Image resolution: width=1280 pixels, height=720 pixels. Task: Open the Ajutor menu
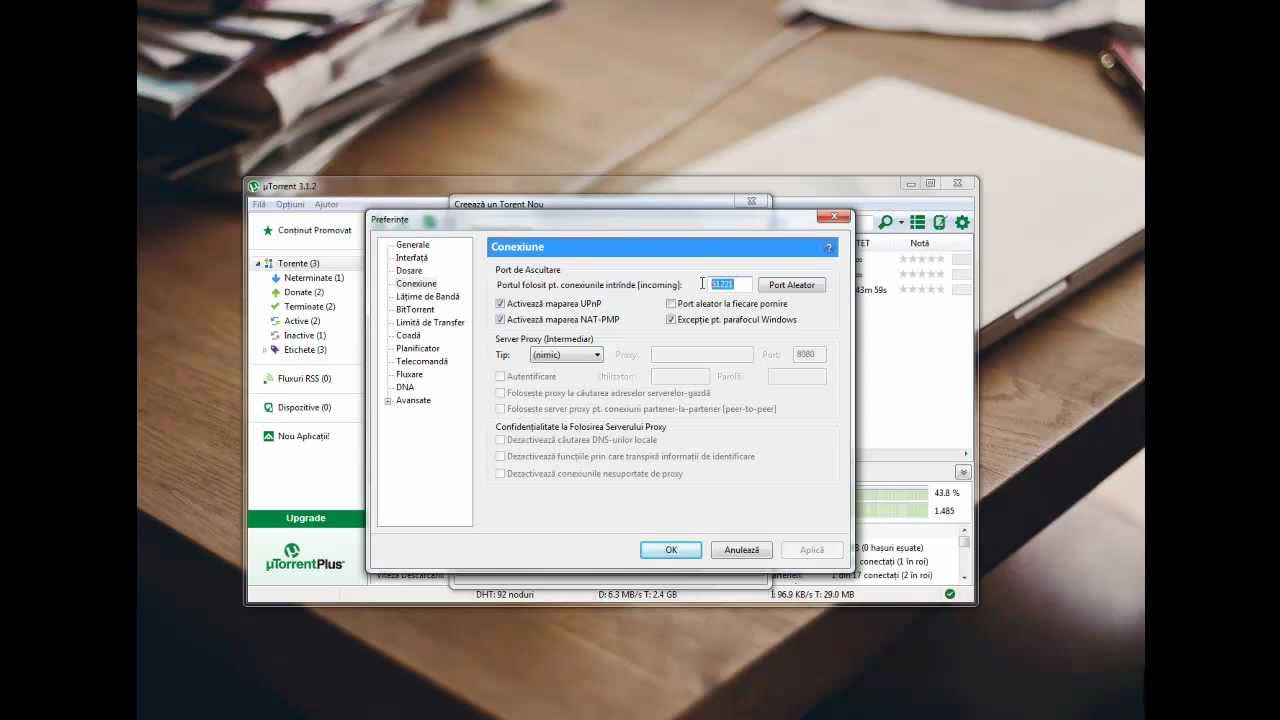(x=327, y=204)
